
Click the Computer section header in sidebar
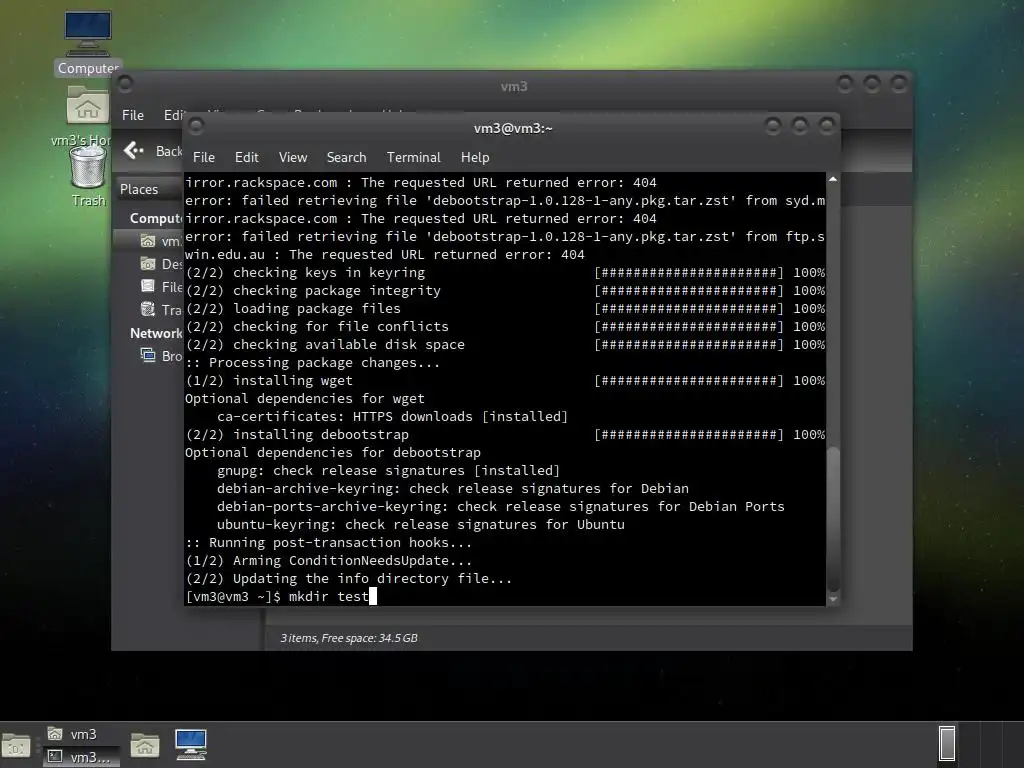click(x=156, y=218)
